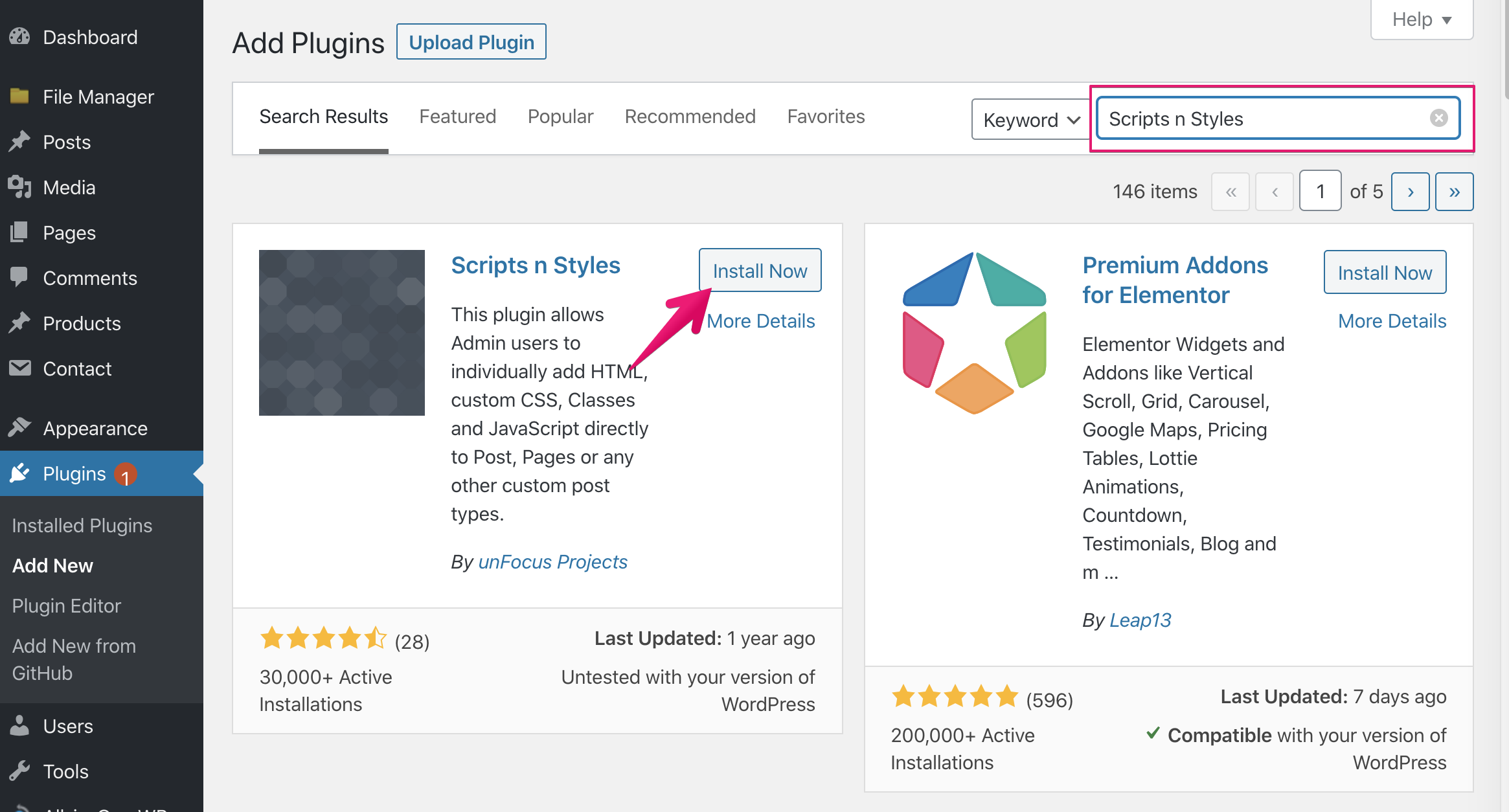The width and height of the screenshot is (1509, 812).
Task: Click the Users person icon
Action: coord(20,726)
